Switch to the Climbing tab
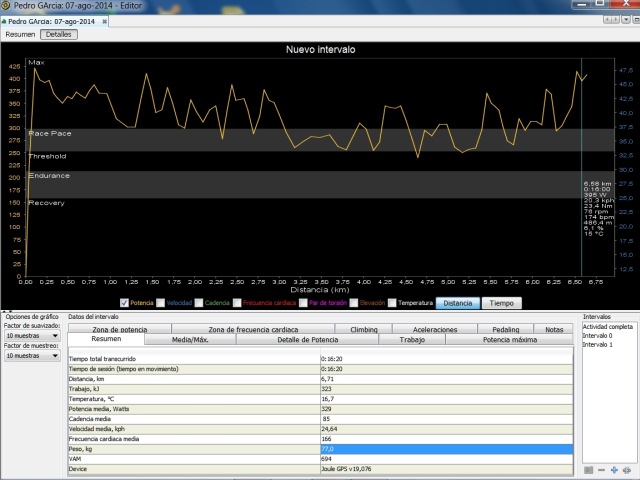 (x=364, y=329)
